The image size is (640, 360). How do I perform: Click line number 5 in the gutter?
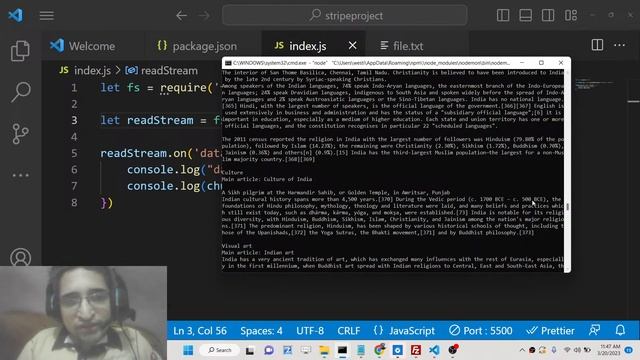coord(74,153)
